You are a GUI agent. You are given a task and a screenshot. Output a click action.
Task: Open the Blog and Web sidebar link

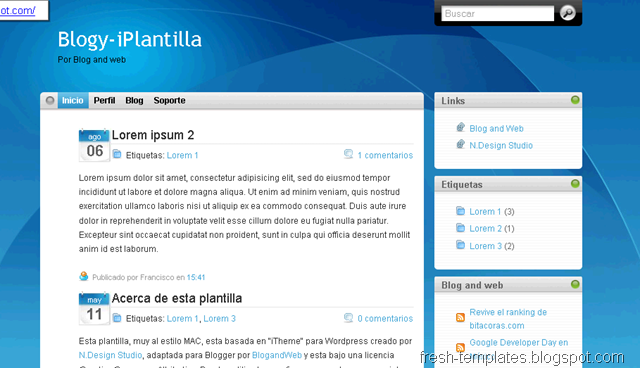(496, 129)
